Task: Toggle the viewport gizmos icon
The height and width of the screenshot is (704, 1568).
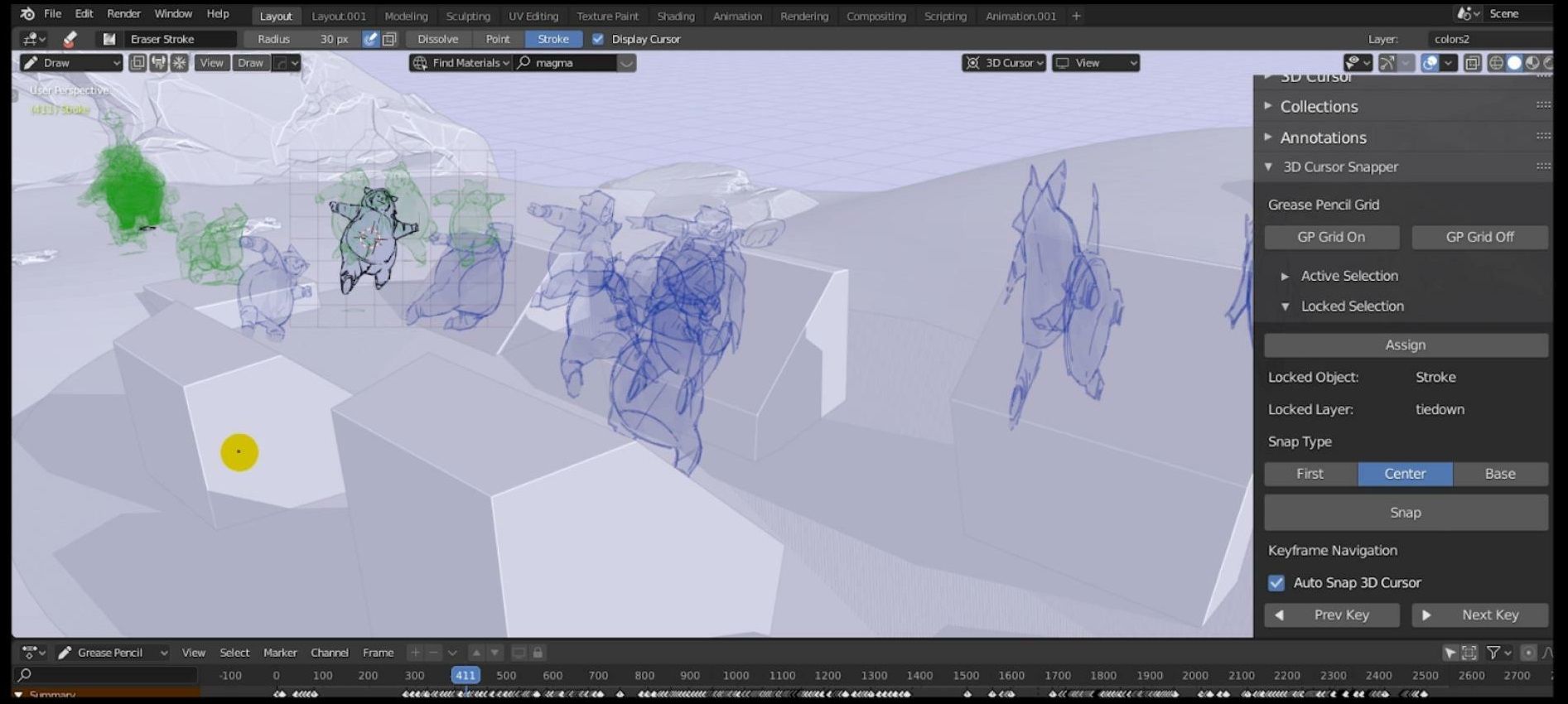Action: pyautogui.click(x=1387, y=63)
